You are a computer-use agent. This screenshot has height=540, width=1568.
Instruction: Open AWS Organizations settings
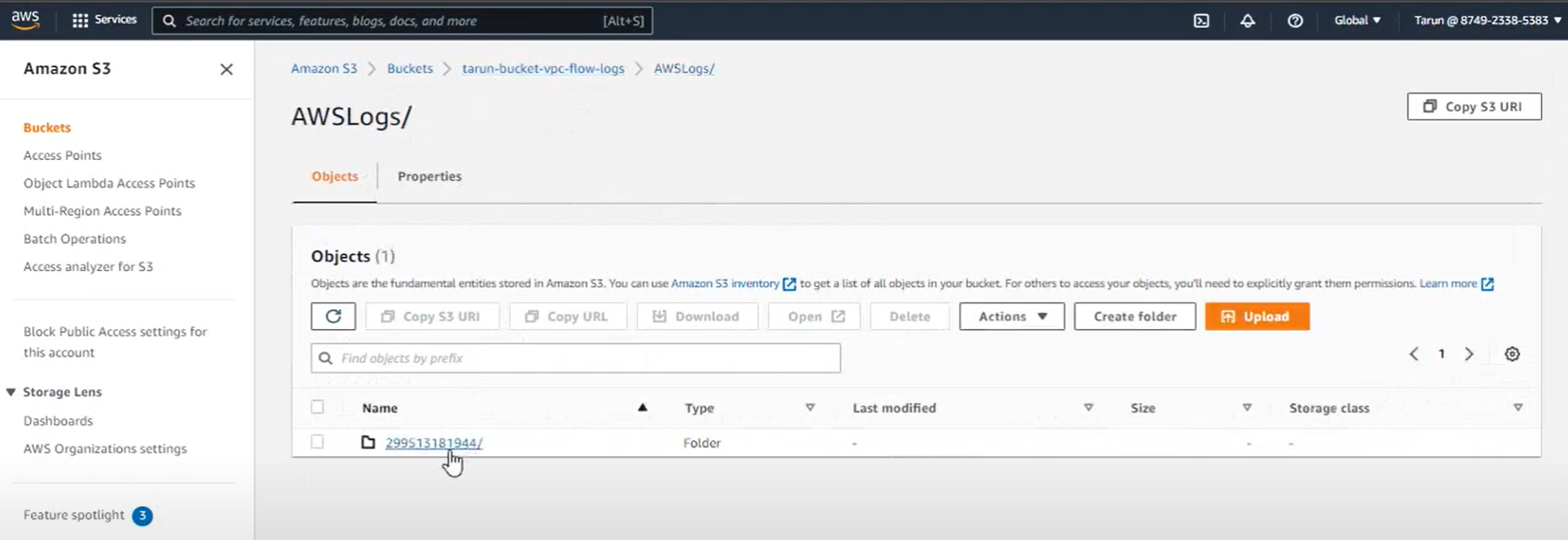click(x=106, y=448)
